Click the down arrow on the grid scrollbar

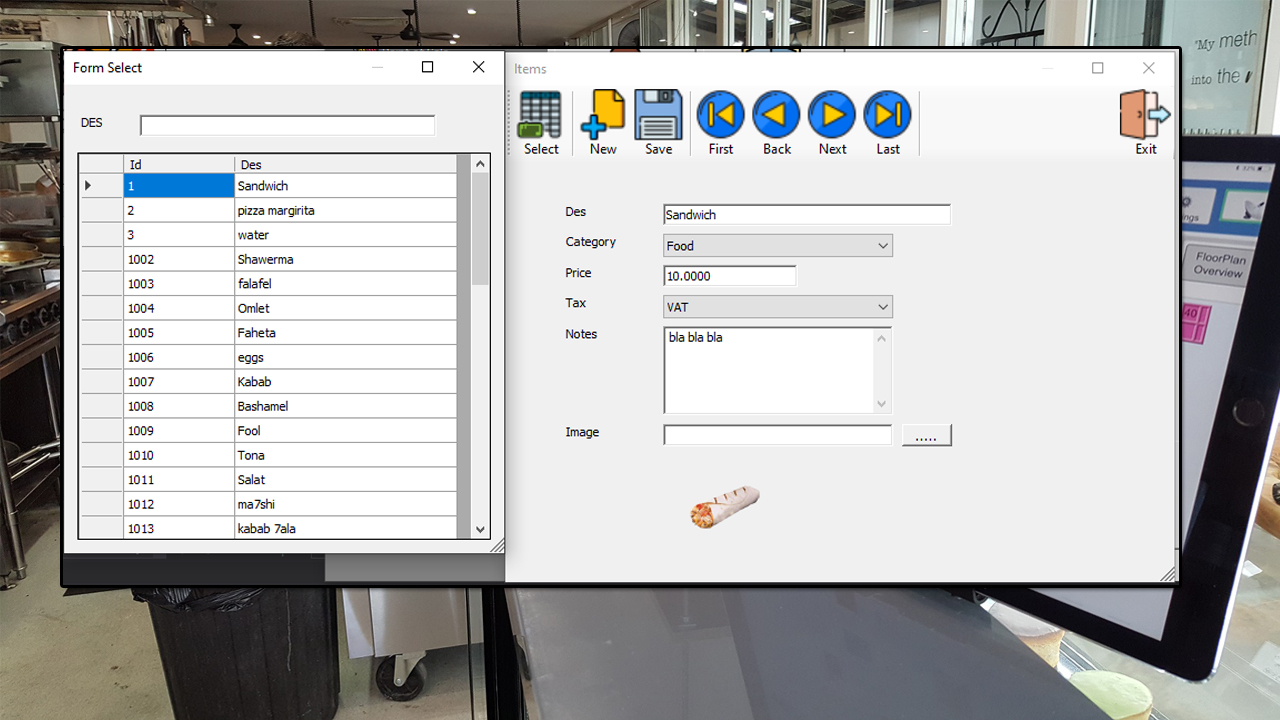tap(480, 528)
